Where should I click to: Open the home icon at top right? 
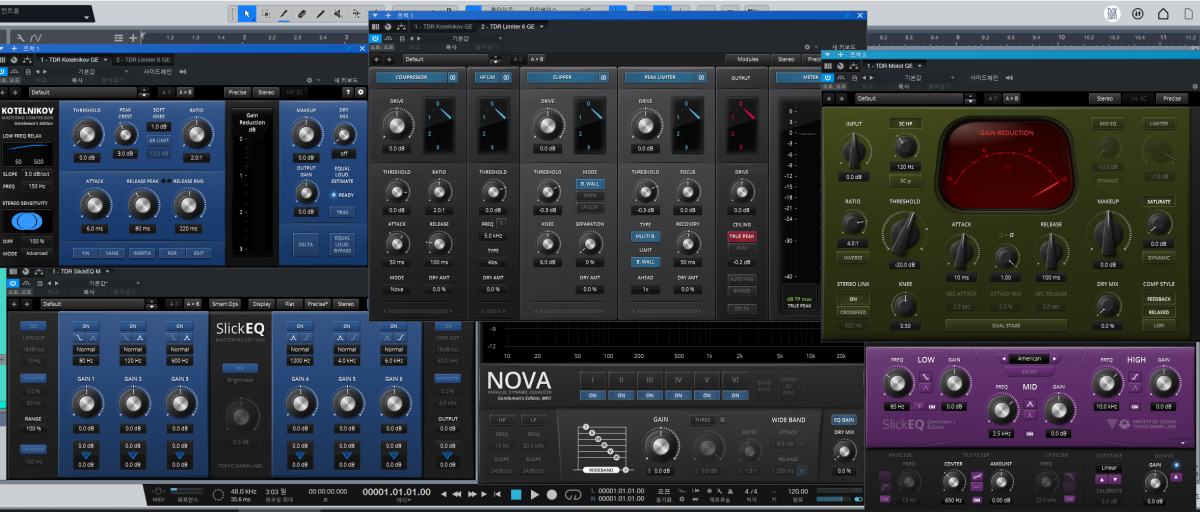pyautogui.click(x=1163, y=14)
